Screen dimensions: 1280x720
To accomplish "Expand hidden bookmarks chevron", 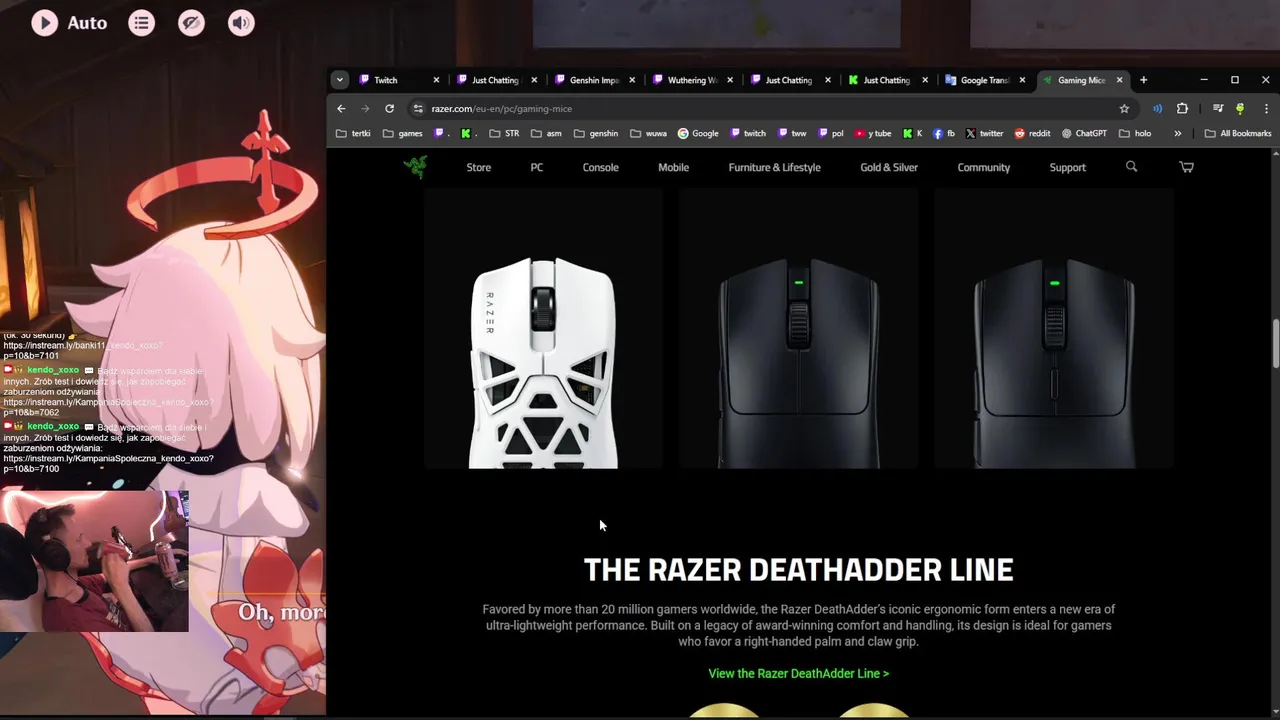I will (1177, 133).
